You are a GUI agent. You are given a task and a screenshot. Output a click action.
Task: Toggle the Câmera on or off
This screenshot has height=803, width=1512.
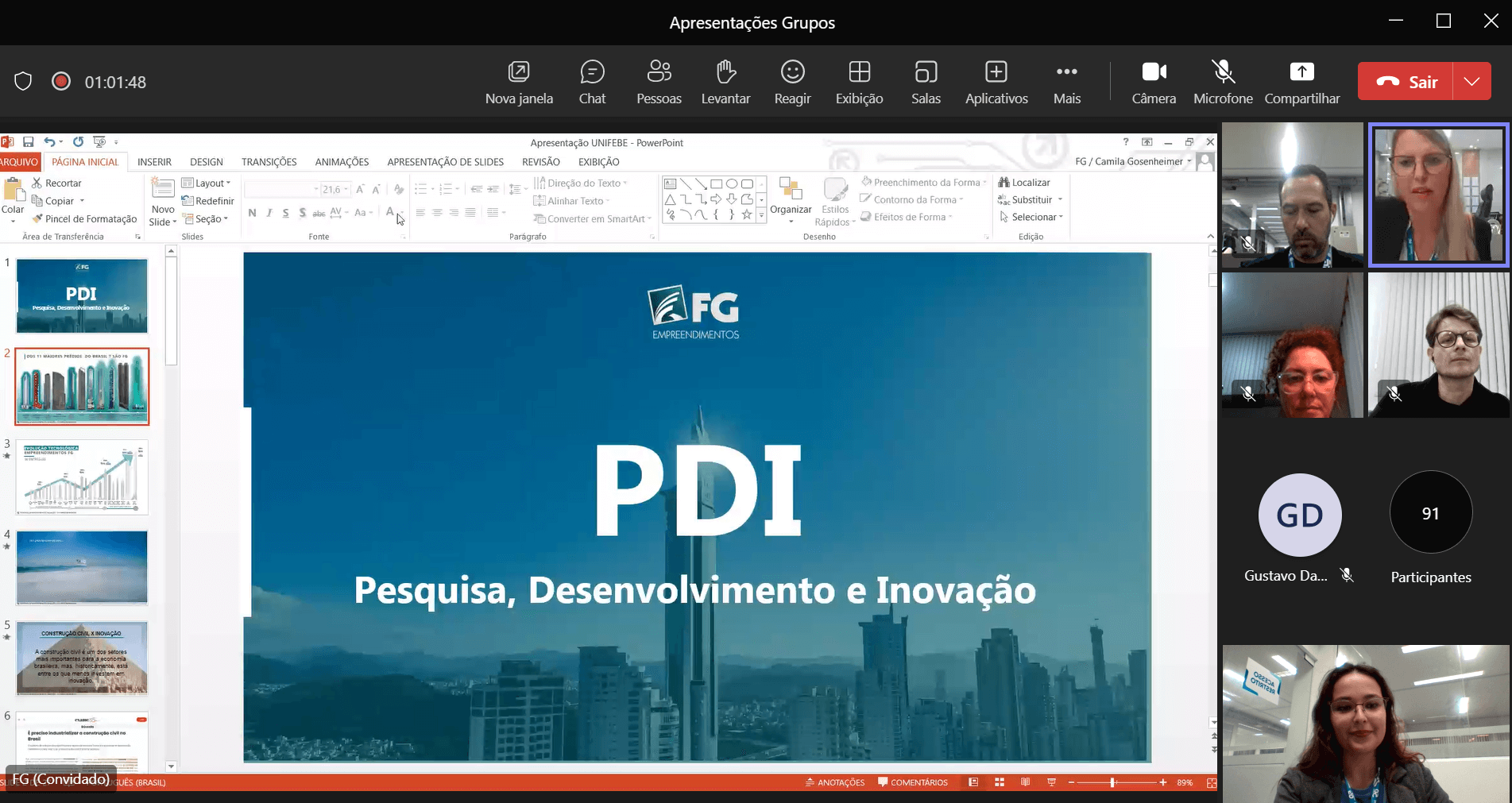click(1154, 82)
